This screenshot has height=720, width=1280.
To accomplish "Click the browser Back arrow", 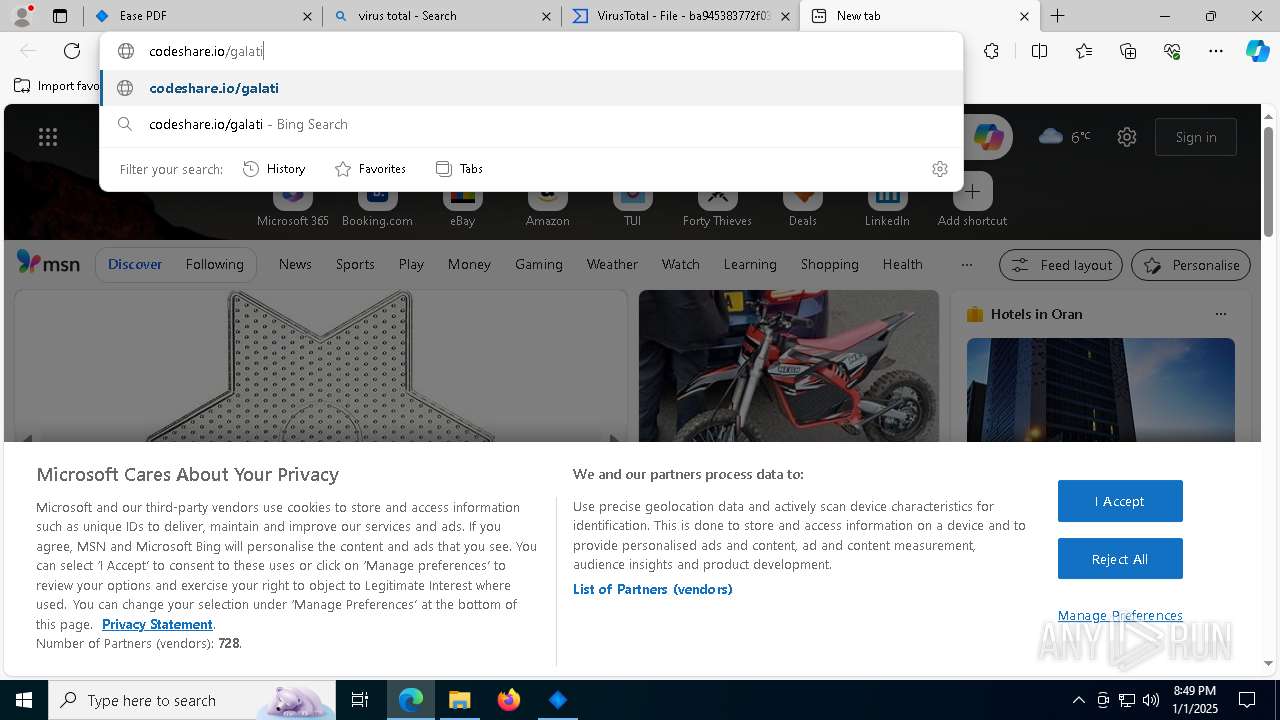I will pos(28,51).
